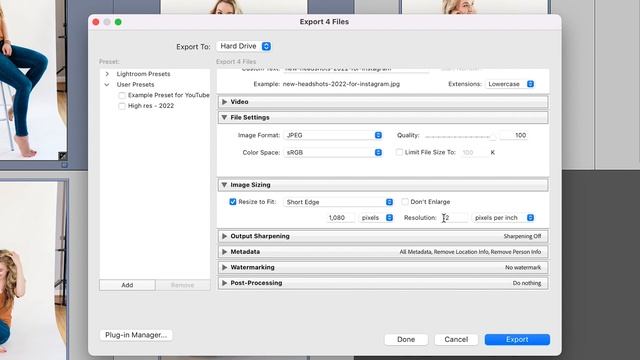640x360 pixels.
Task: Adjust the Quality slider
Action: (x=460, y=136)
